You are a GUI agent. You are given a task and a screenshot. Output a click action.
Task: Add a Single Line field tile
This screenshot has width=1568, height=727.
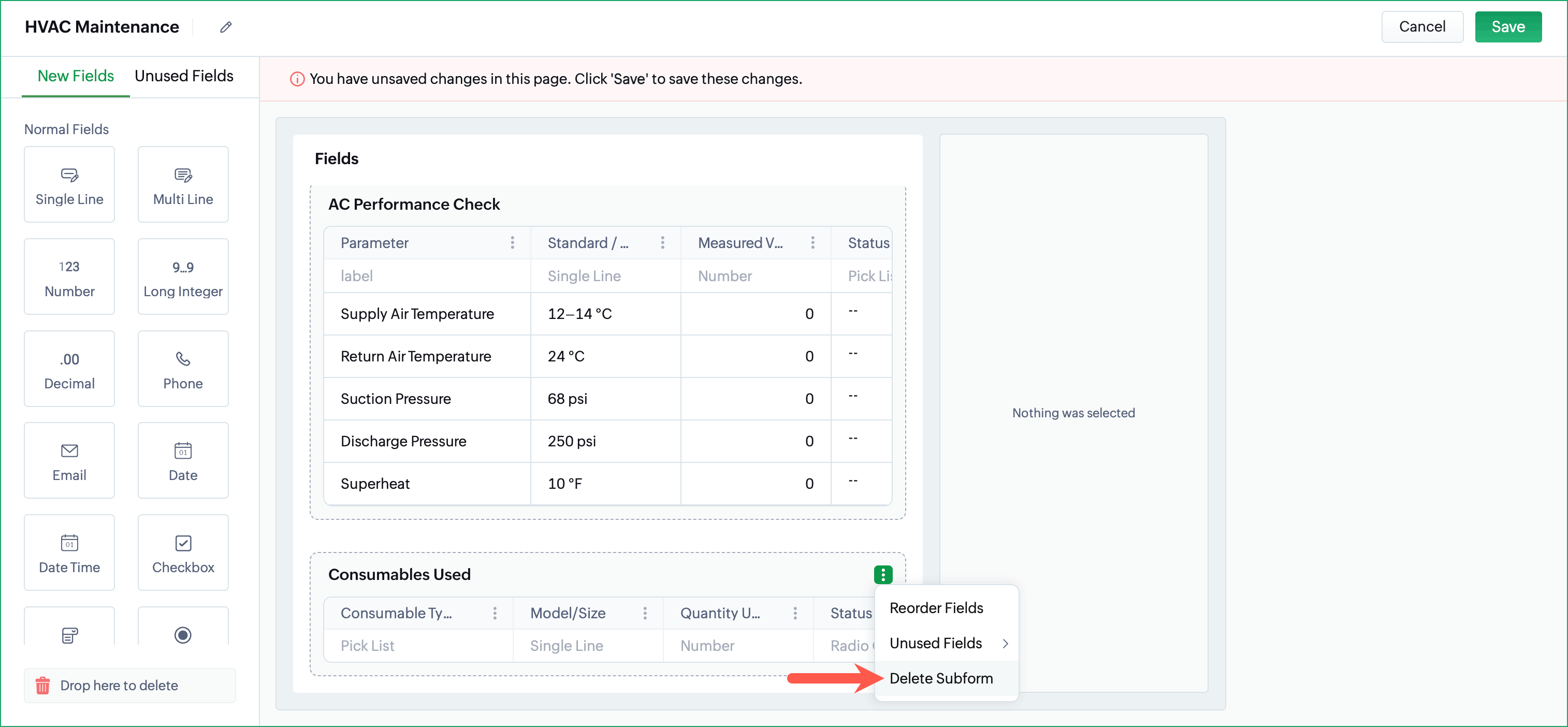[69, 184]
